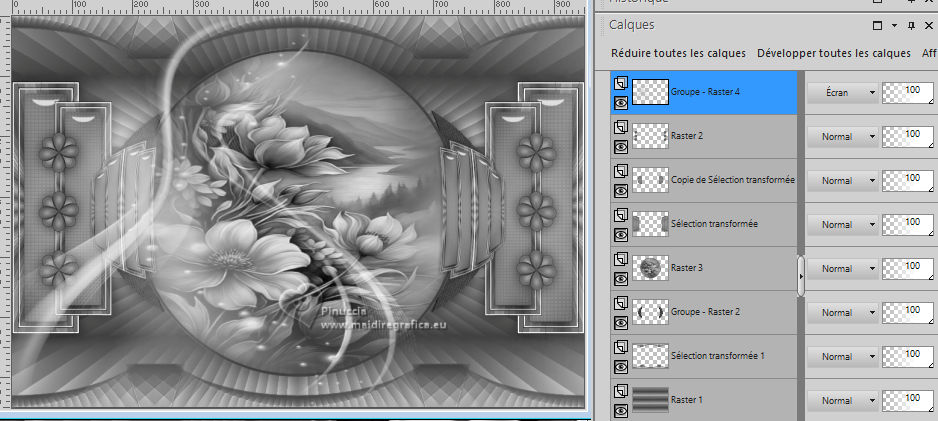This screenshot has width=938, height=421.
Task: Click layer type icon beside the Sélection transformée name
Action: (x=620, y=215)
